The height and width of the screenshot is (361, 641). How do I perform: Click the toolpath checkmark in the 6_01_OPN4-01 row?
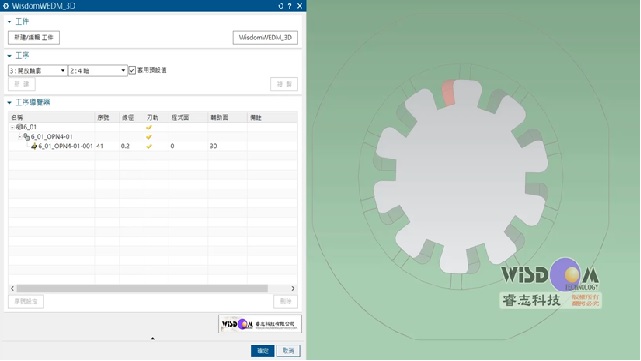coord(149,137)
